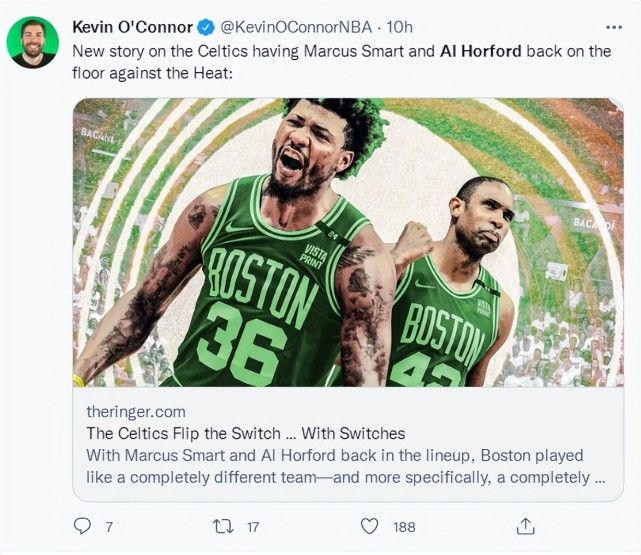Retweet this Kevin O'Connor post
Viewport: 641px width, 555px height.
[x=223, y=525]
